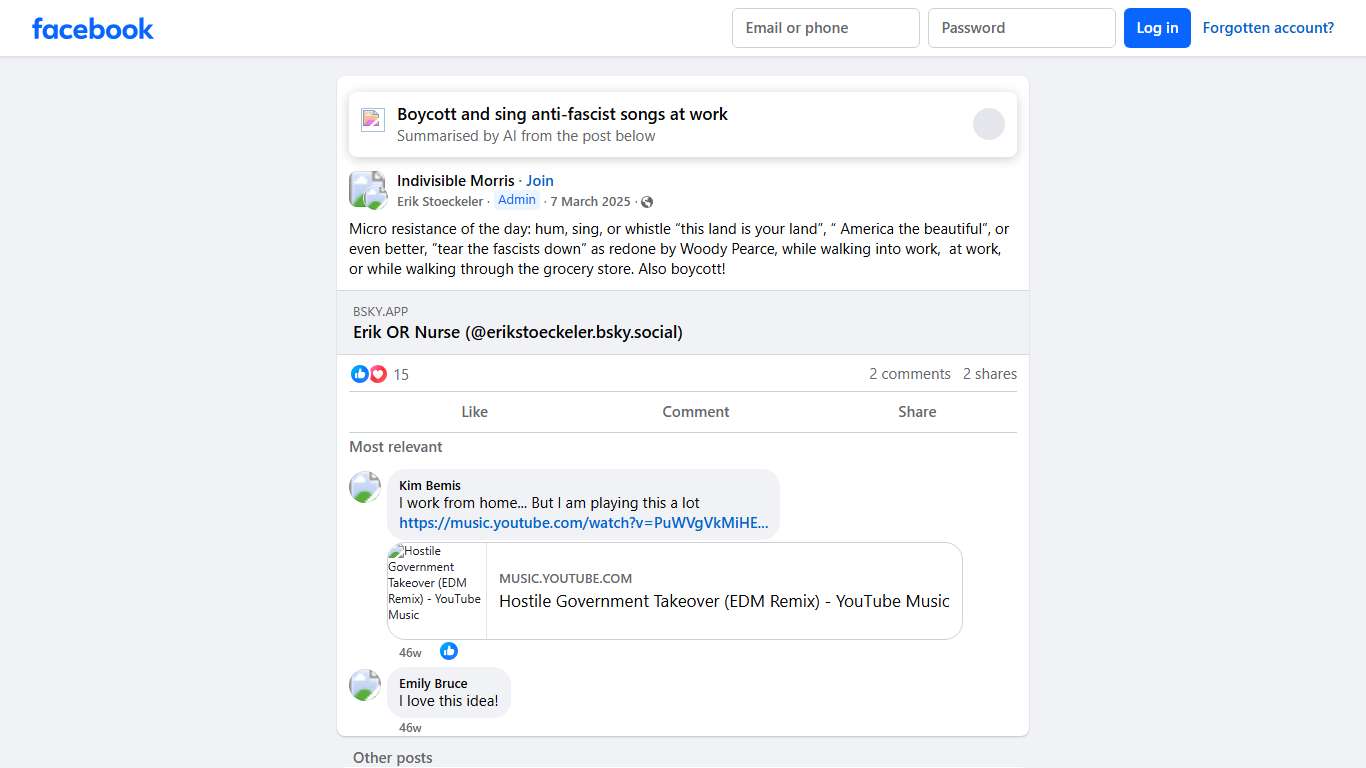
Task: Join the Indivisible Morris group
Action: [x=540, y=181]
